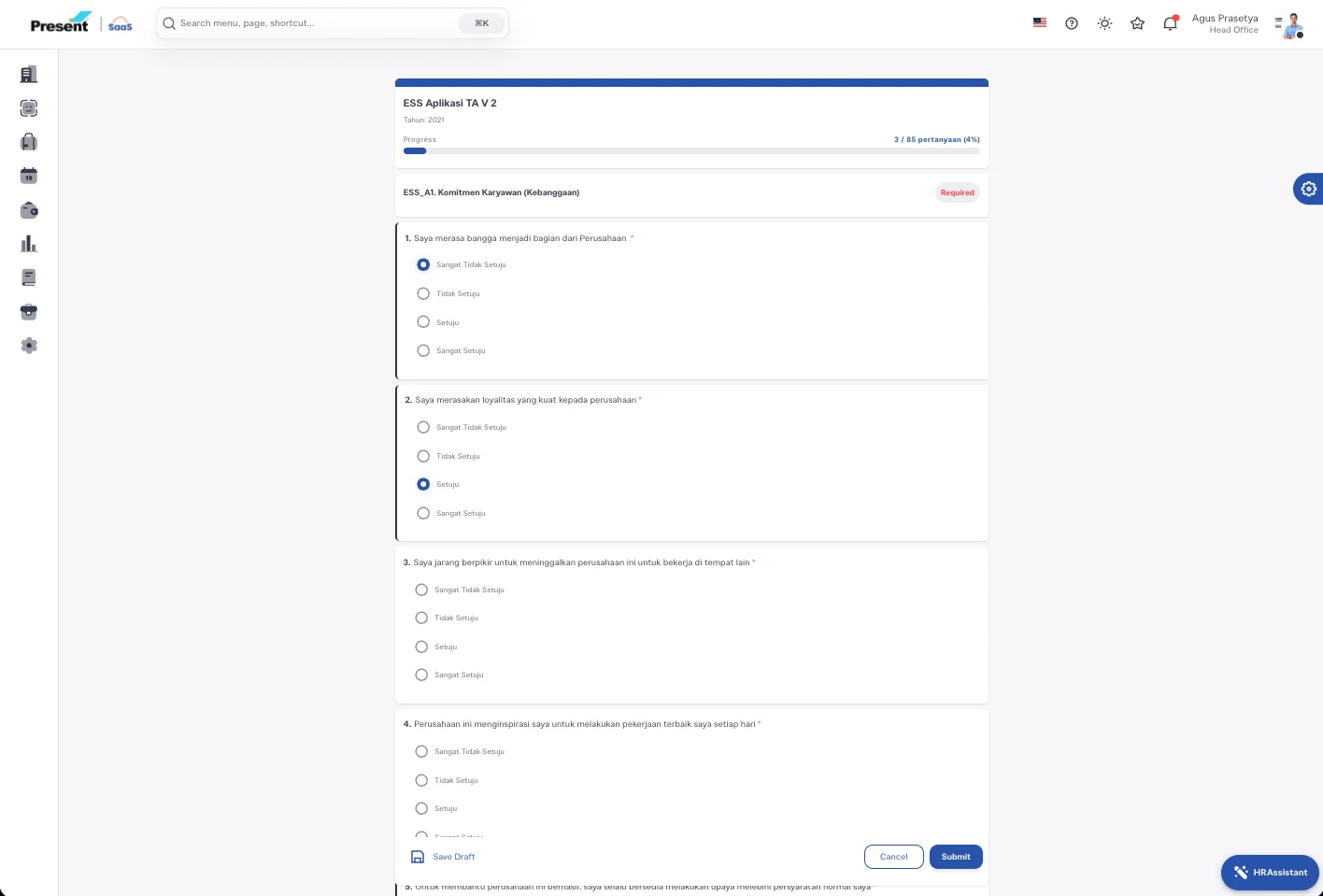Open the face recognition sidebar icon
1323x896 pixels.
[x=29, y=108]
